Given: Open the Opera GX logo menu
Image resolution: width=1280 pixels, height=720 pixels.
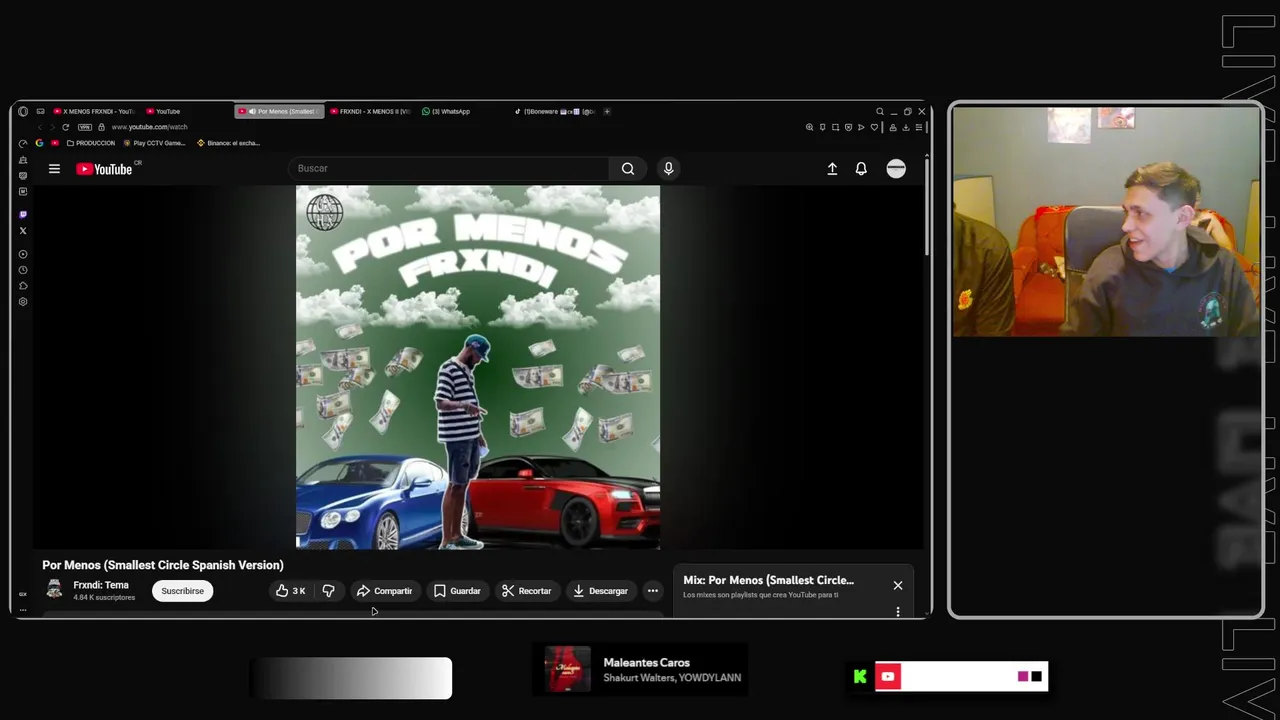Looking at the screenshot, I should [23, 111].
